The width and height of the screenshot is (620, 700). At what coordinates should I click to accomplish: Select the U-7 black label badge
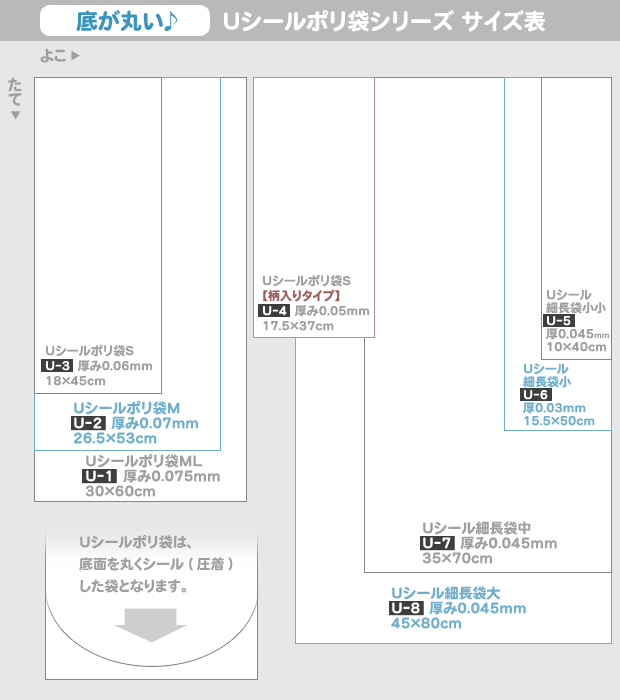tap(438, 543)
